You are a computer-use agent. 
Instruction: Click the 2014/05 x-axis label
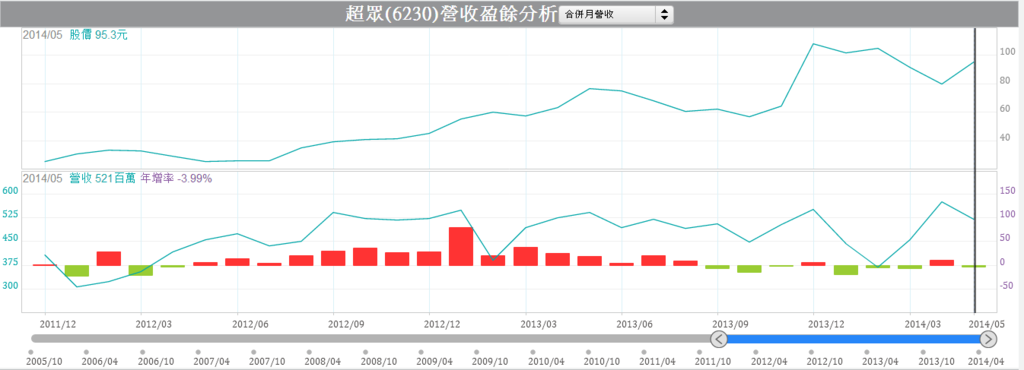point(987,324)
